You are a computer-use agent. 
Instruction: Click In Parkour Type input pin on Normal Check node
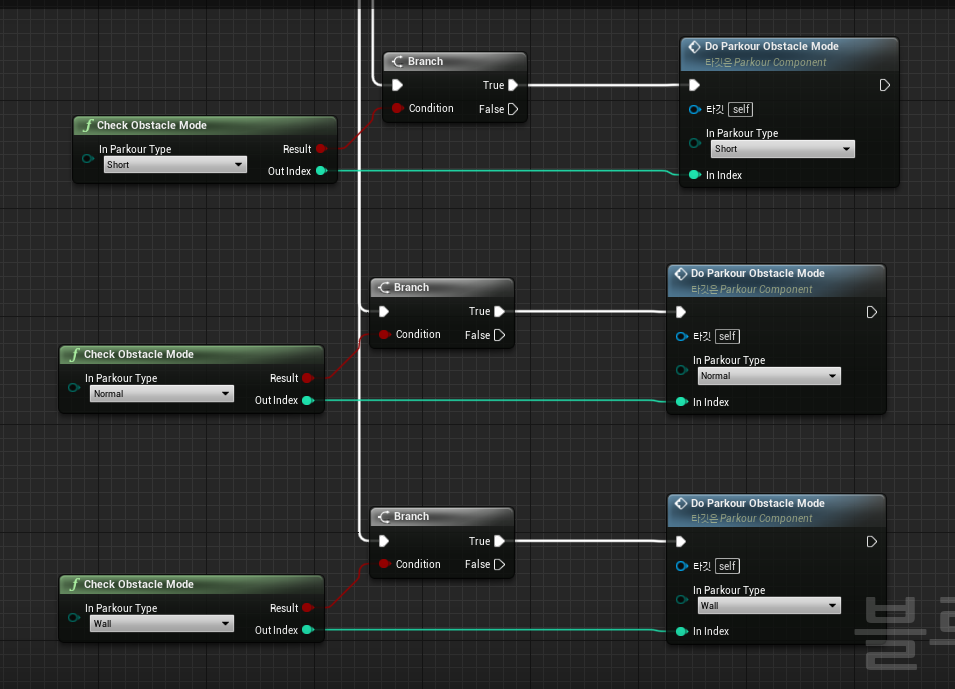pos(74,387)
